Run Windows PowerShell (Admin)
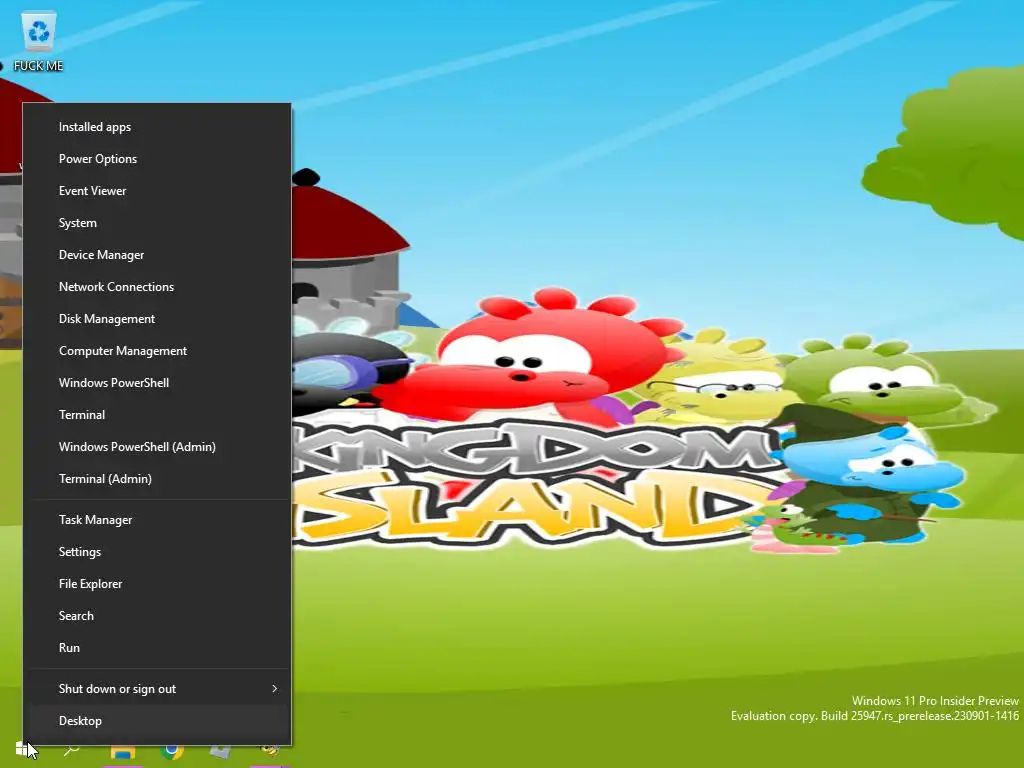Screen dimensions: 1024x768 click(x=157, y=447)
